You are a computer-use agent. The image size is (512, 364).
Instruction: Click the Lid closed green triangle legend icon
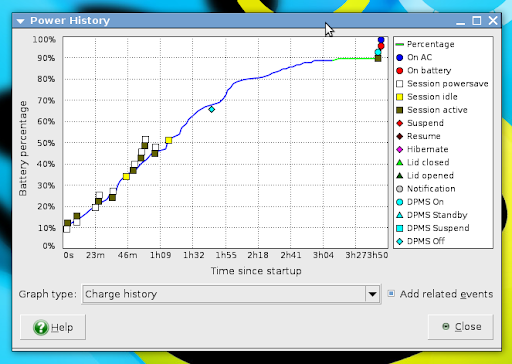(400, 162)
